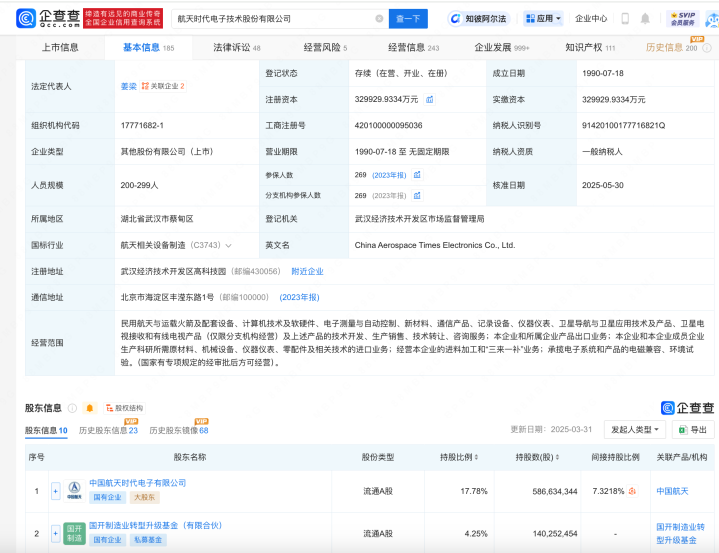
Task: Select 历史股东信息 23 sub-tab
Action: pyautogui.click(x=108, y=430)
